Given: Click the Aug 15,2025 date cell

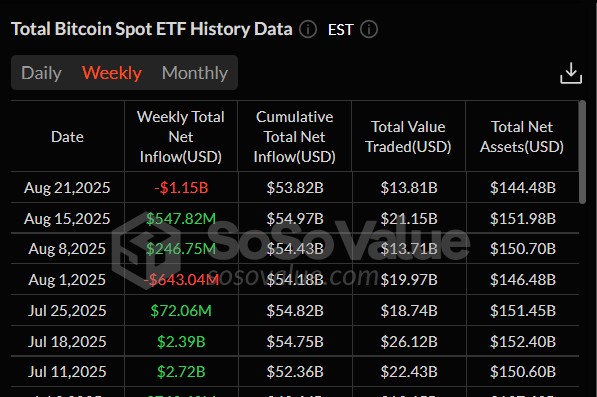Looking at the screenshot, I should pyautogui.click(x=67, y=218).
